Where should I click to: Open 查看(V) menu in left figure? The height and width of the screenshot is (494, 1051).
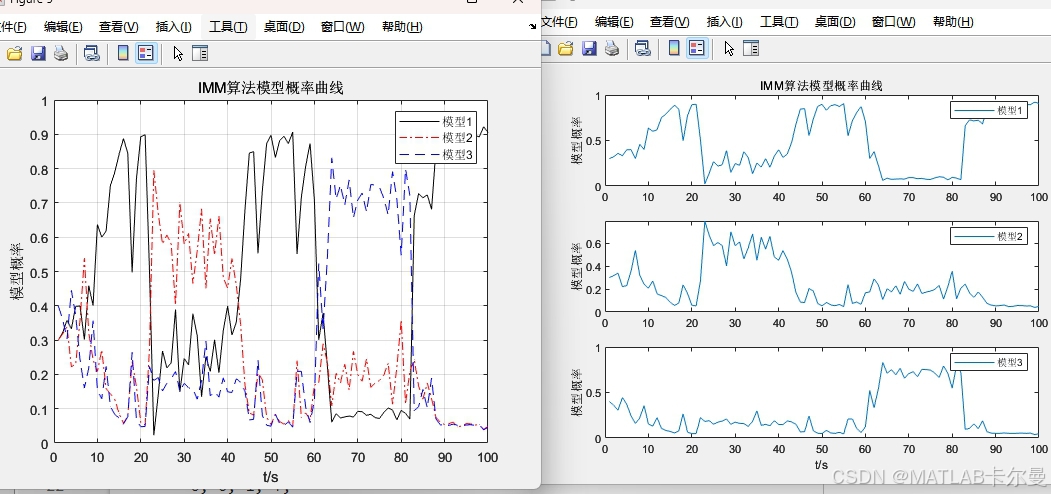click(x=119, y=27)
